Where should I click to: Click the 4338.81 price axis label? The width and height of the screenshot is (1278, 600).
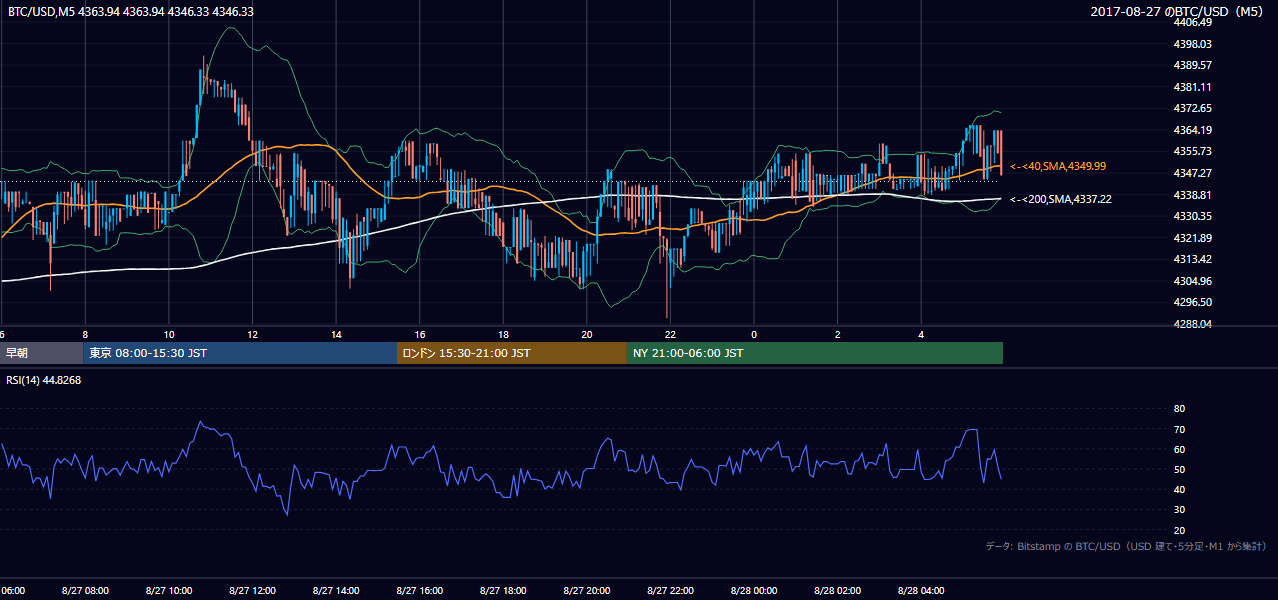coord(1193,195)
